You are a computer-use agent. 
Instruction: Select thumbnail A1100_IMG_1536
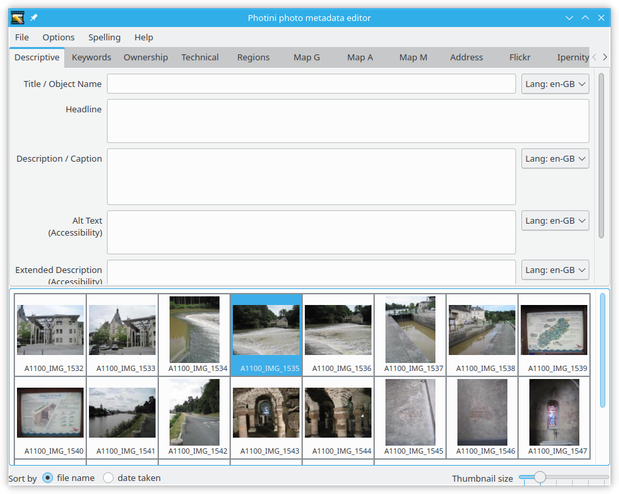click(338, 335)
